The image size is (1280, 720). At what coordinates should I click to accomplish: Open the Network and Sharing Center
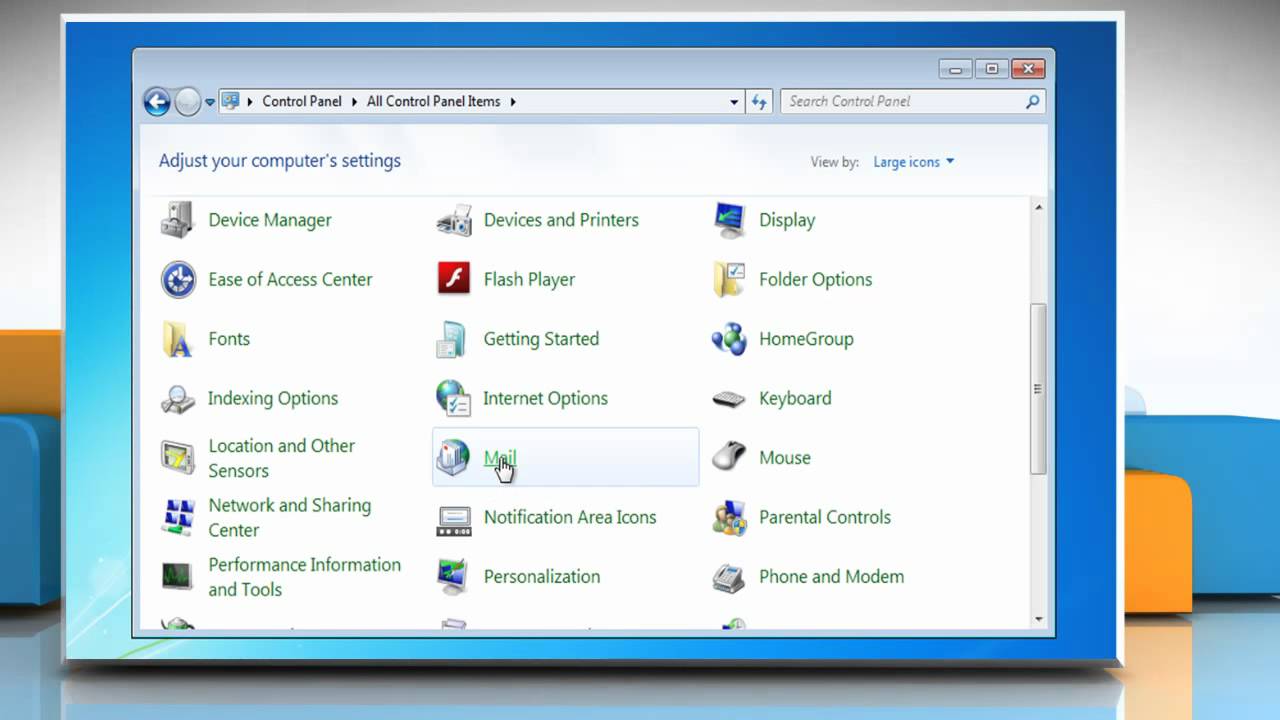[x=289, y=517]
